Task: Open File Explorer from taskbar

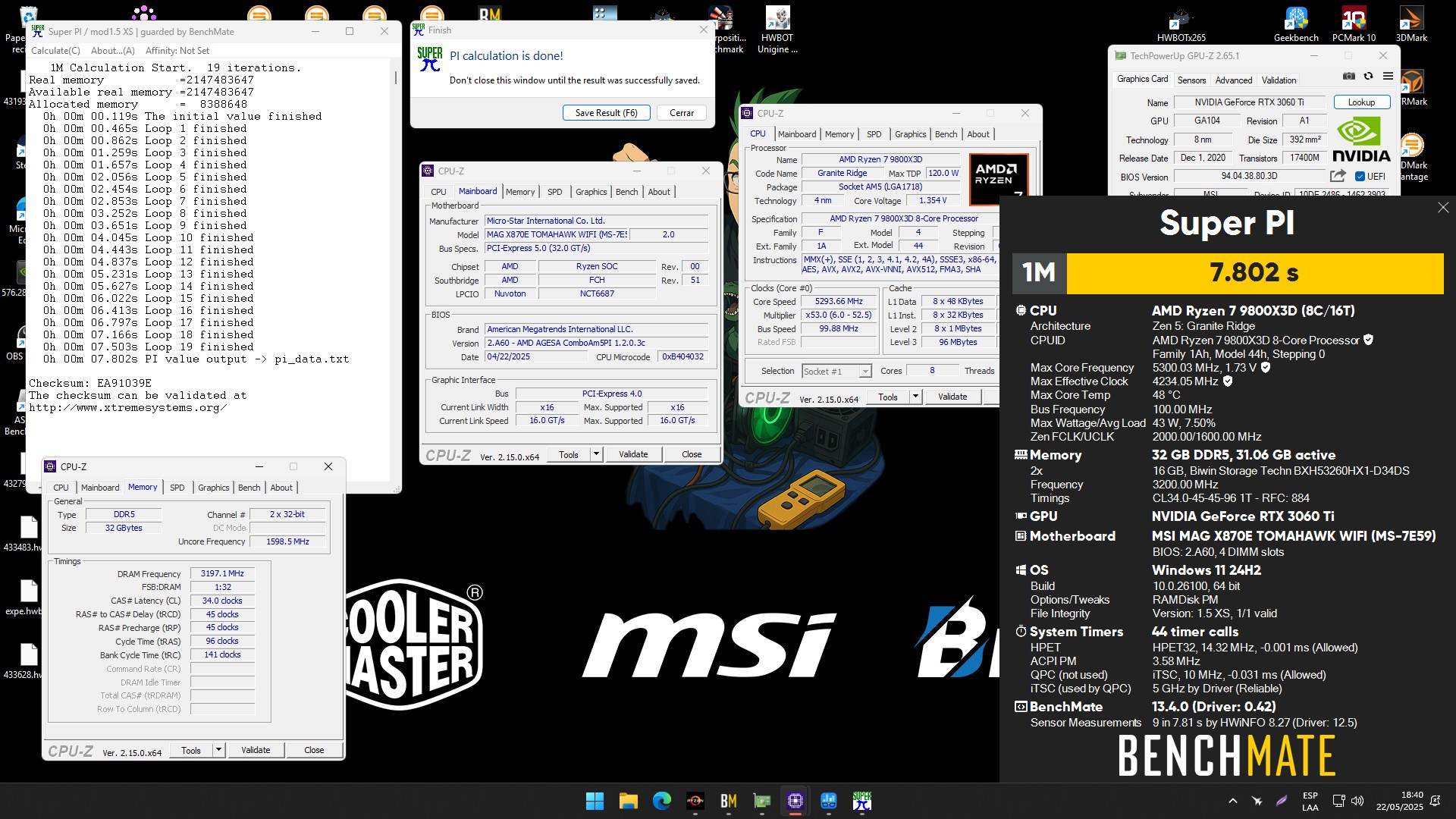Action: click(x=628, y=801)
